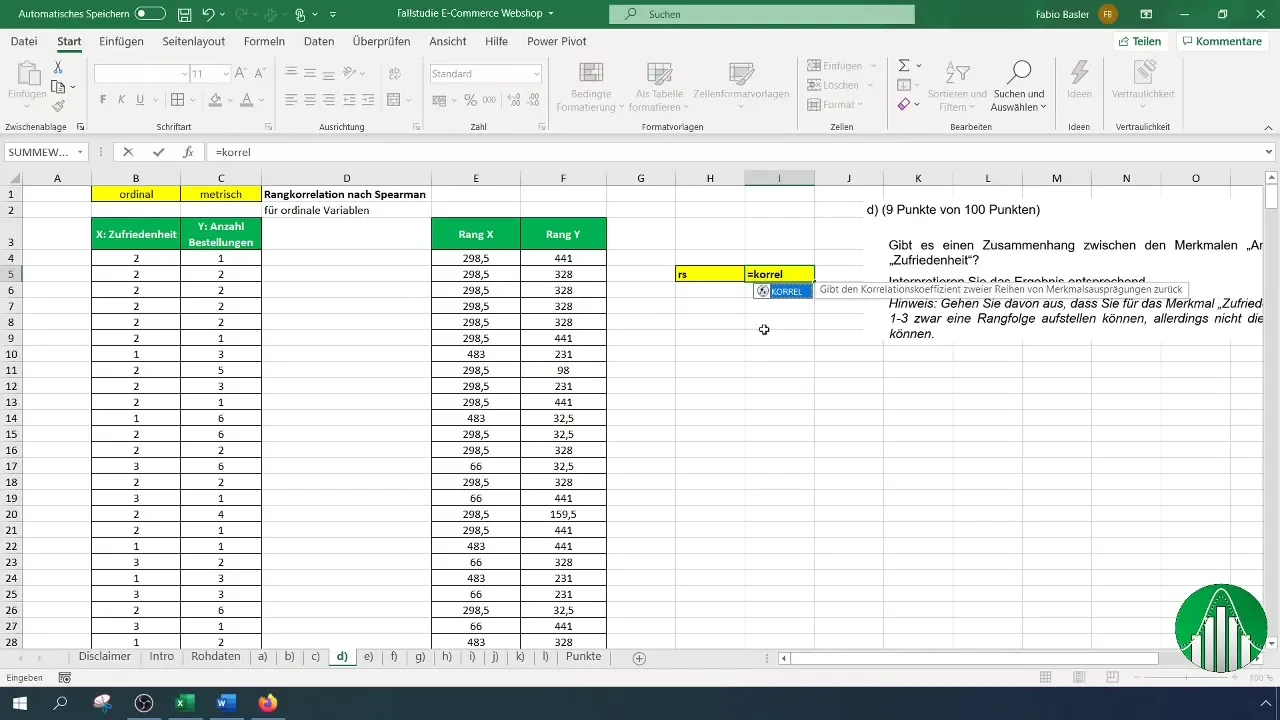The height and width of the screenshot is (720, 1280).
Task: Toggle italic K formatting
Action: tap(122, 100)
